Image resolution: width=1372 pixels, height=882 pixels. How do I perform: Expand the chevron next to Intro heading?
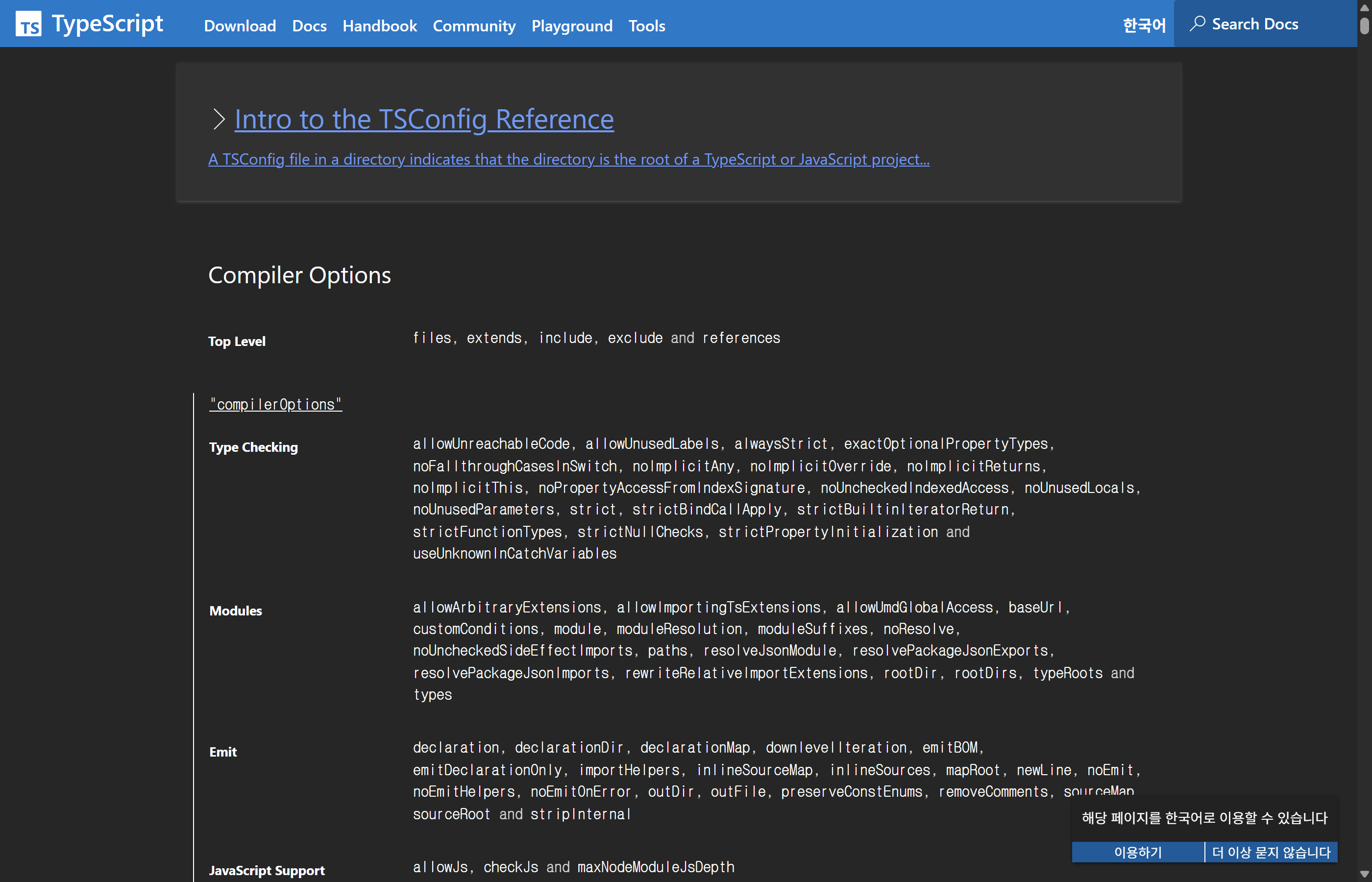coord(218,119)
